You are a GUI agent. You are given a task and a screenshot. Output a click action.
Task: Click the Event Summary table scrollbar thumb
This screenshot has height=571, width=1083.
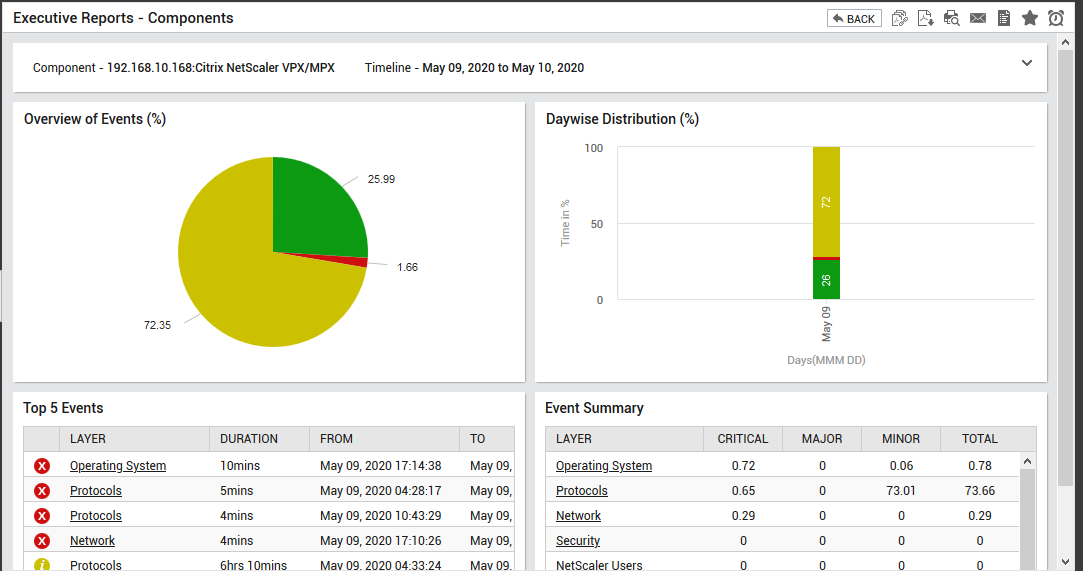coord(1027,518)
